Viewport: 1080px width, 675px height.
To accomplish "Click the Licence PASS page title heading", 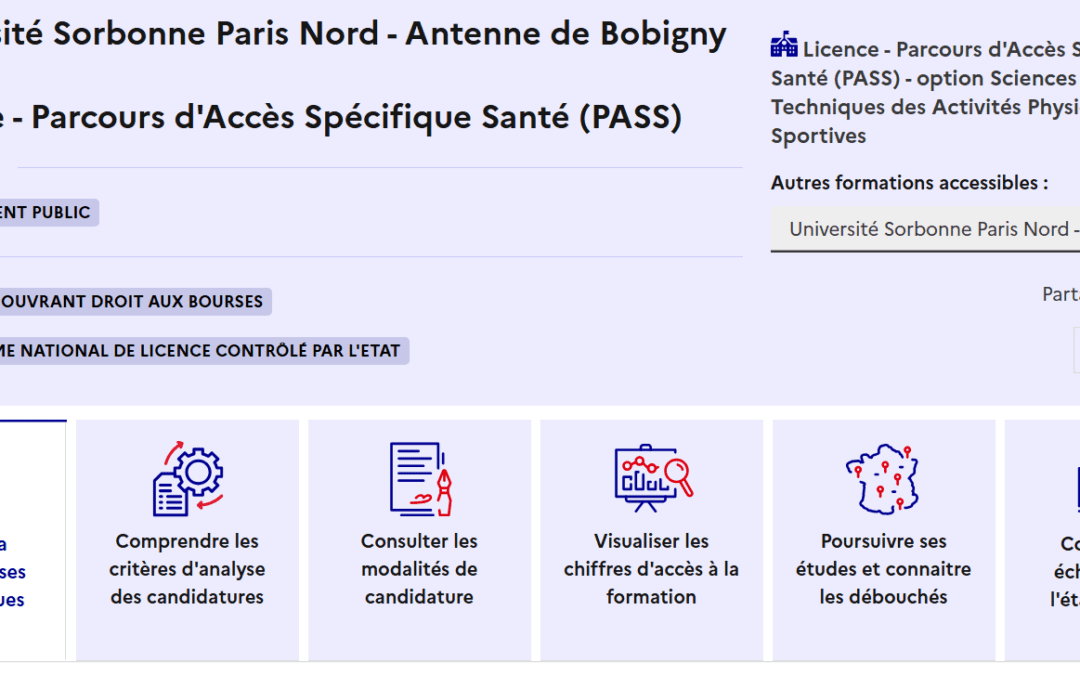I will 340,116.
